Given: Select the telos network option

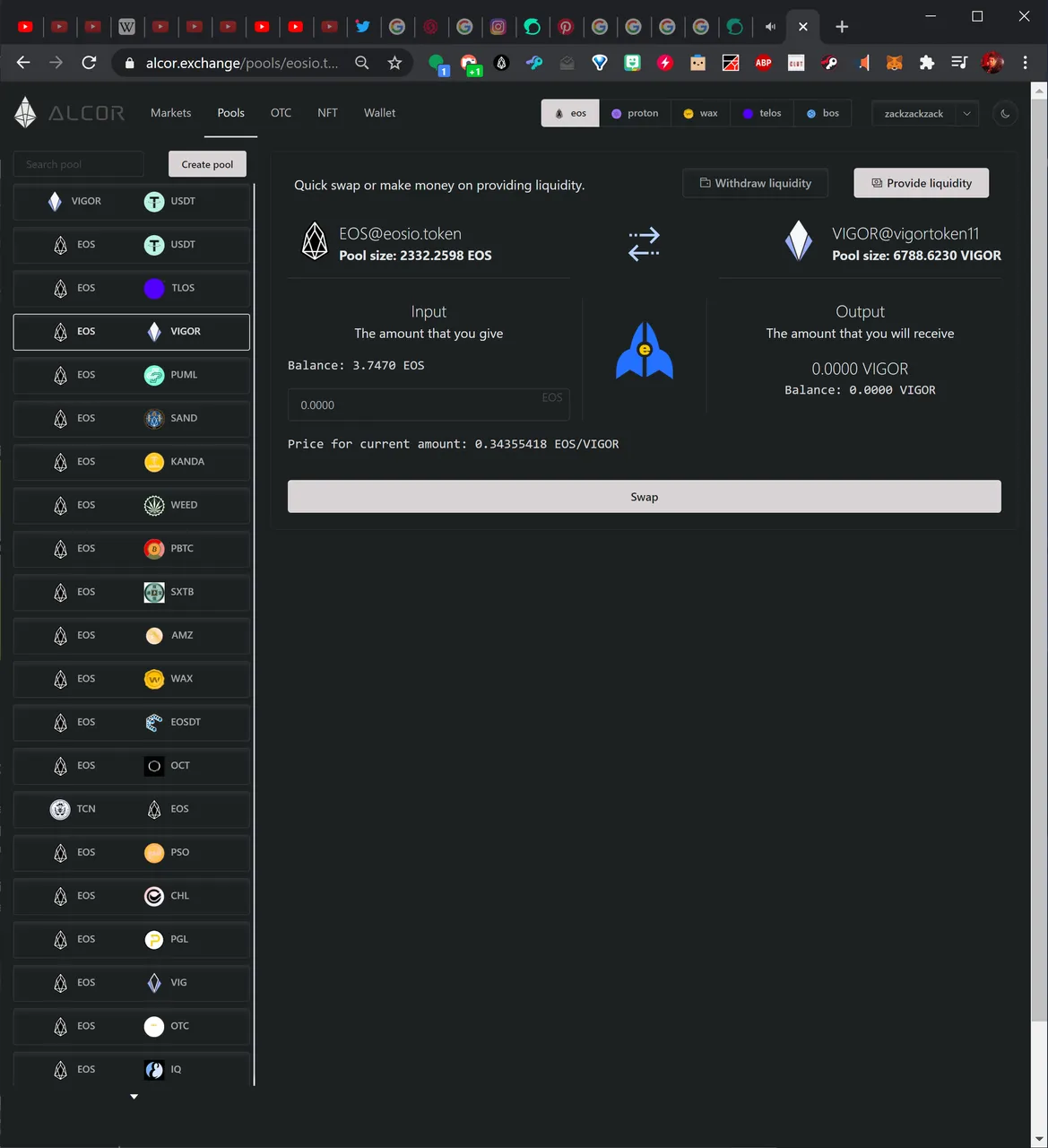Looking at the screenshot, I should (762, 114).
